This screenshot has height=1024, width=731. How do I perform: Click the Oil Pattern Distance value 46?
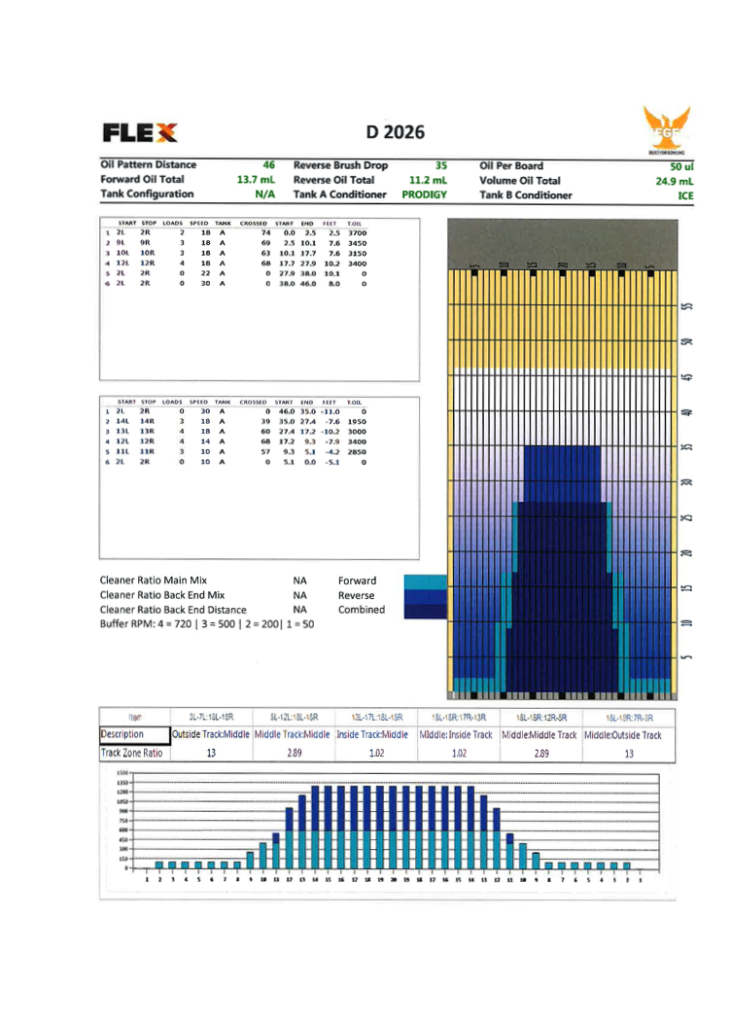coord(268,164)
